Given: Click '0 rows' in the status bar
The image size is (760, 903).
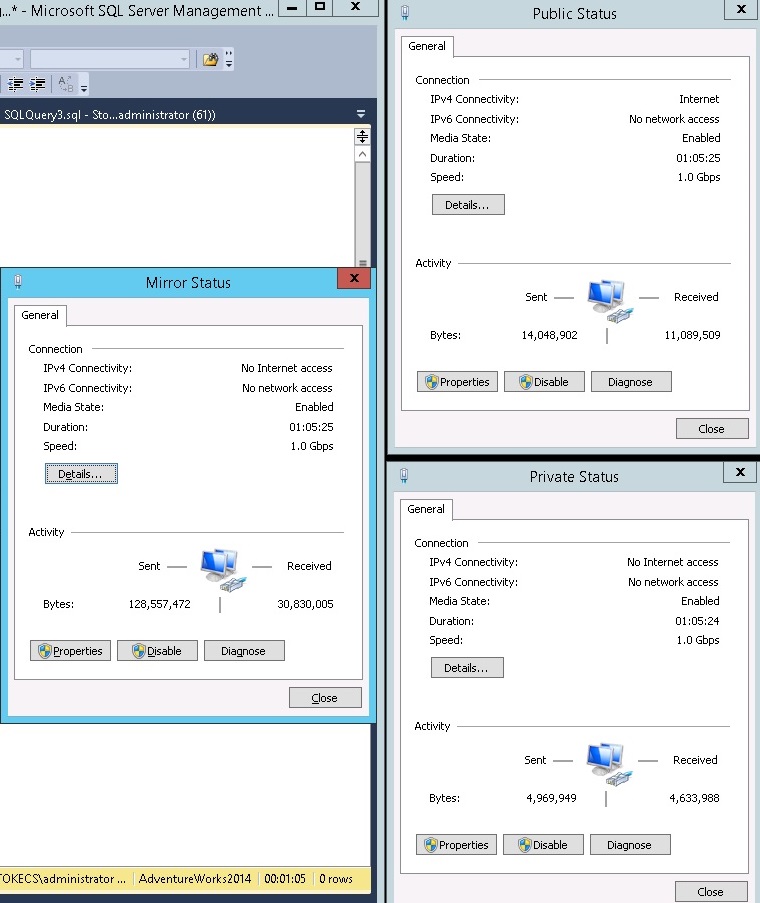Looking at the screenshot, I should click(336, 879).
